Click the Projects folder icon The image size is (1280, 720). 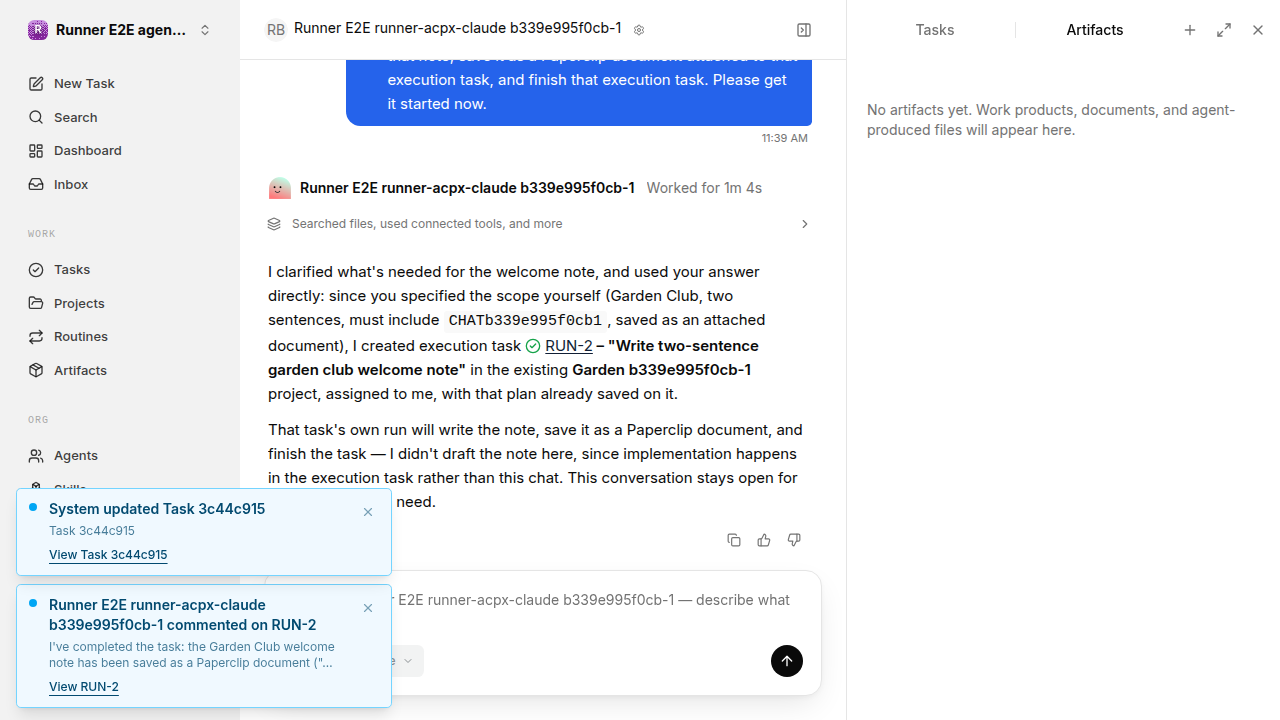pos(36,304)
